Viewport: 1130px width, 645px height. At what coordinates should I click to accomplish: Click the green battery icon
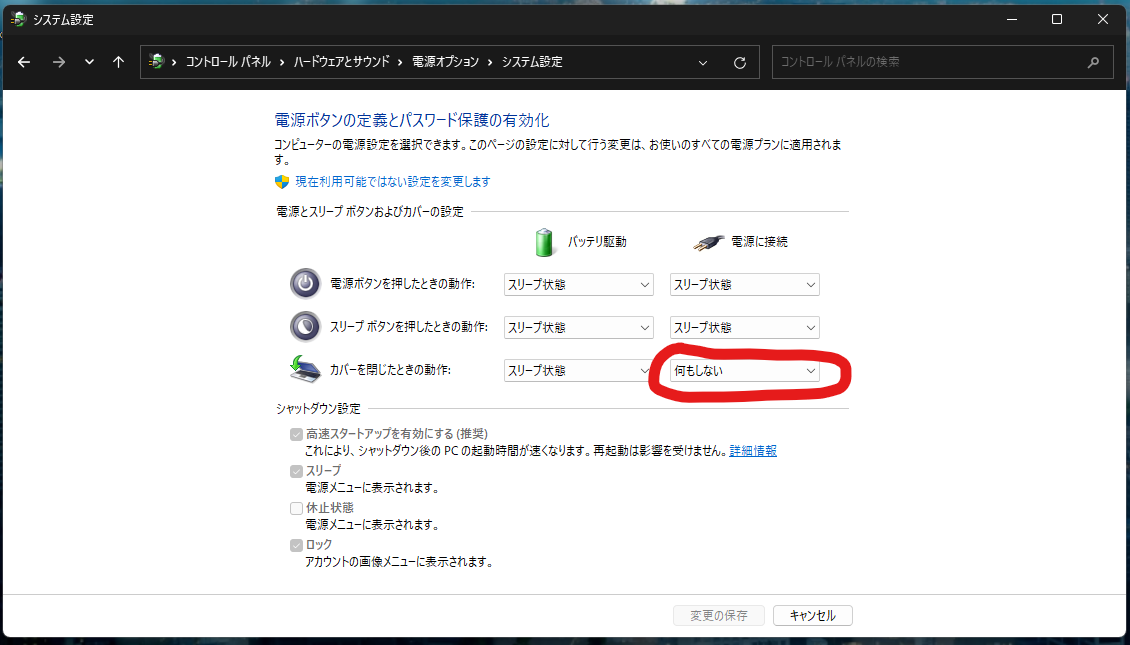click(545, 242)
